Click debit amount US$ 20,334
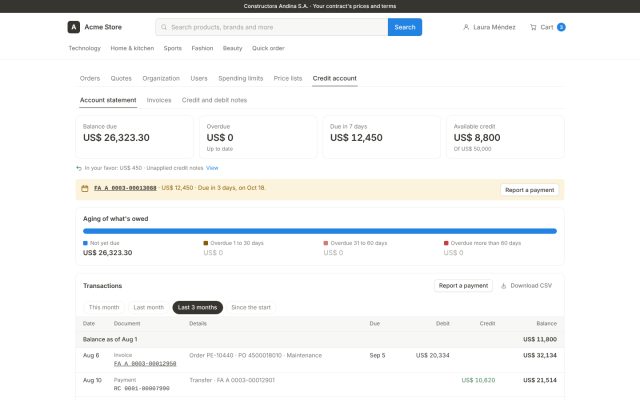 click(433, 356)
